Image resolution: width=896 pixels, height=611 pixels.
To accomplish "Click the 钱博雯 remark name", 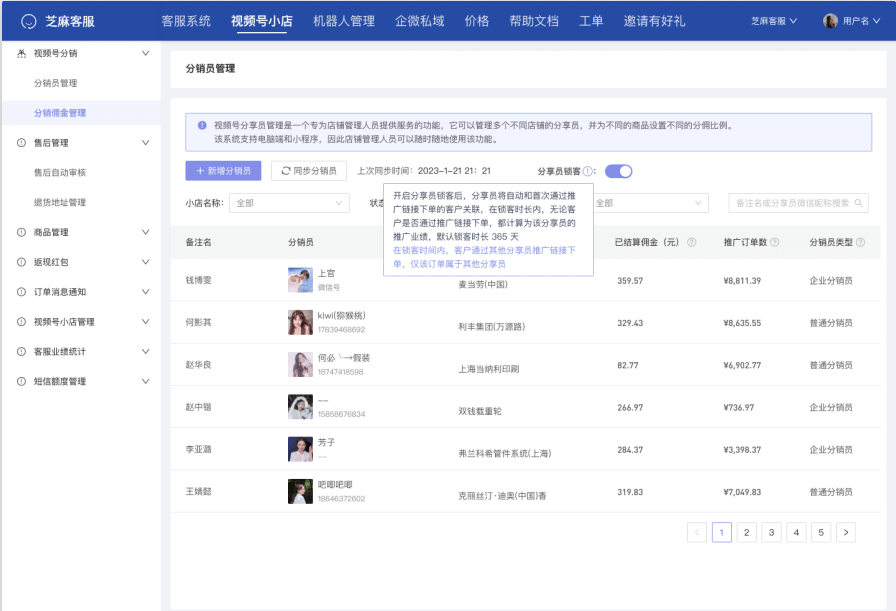I will (198, 280).
